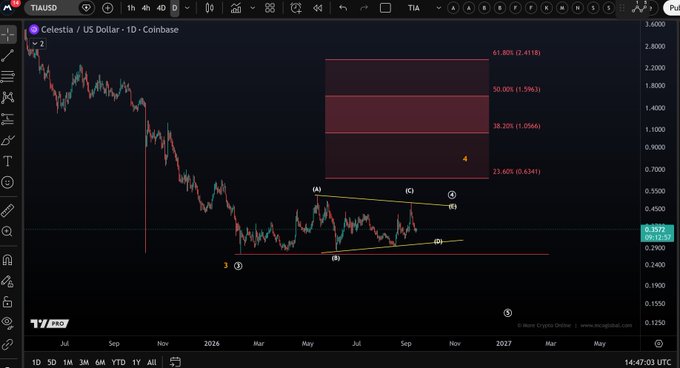Expand the indicators favorites dropdown arrow

click(x=252, y=8)
